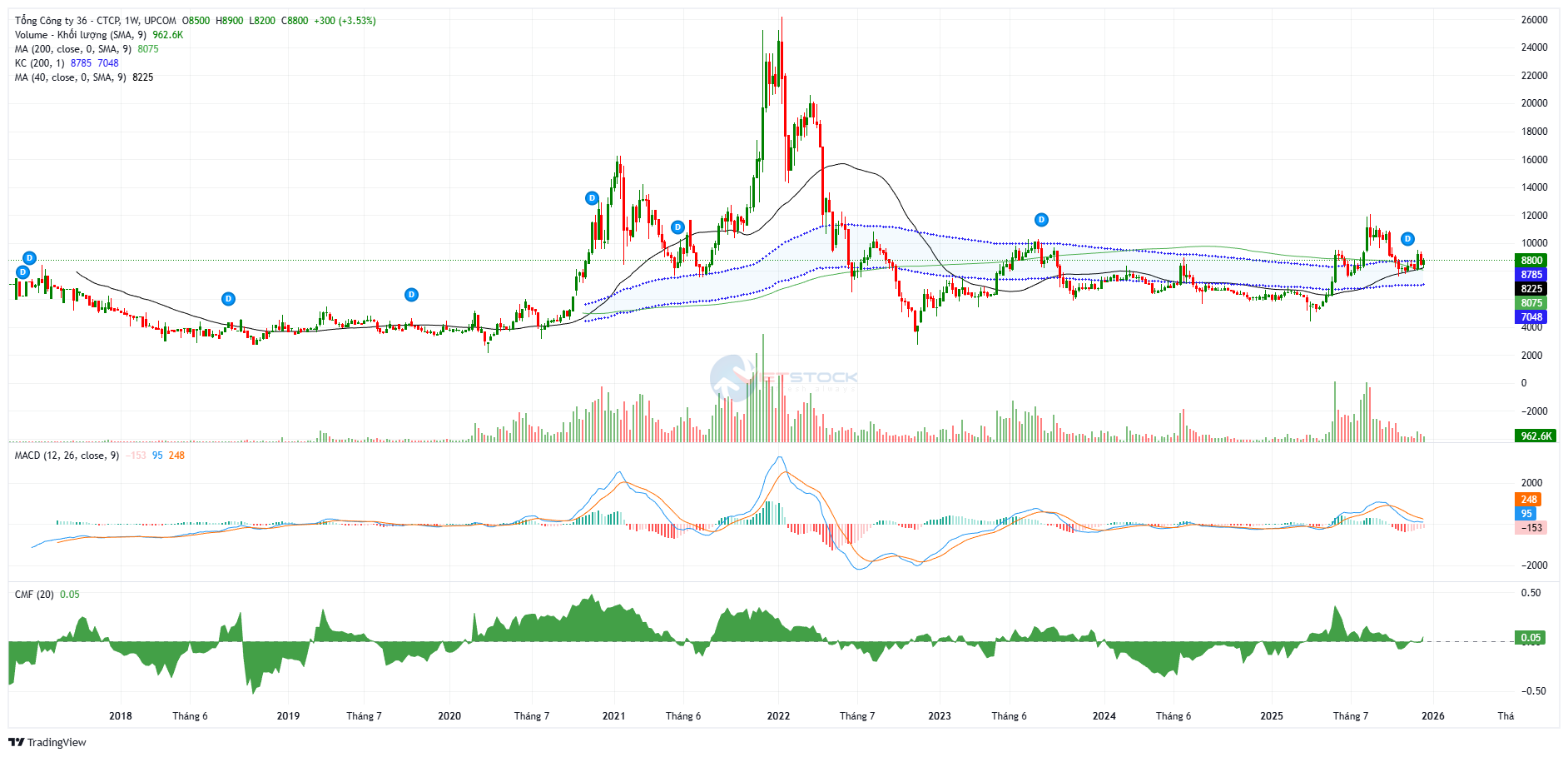
Task: Click the dividend marker above the 2021 rally
Action: 592,198
